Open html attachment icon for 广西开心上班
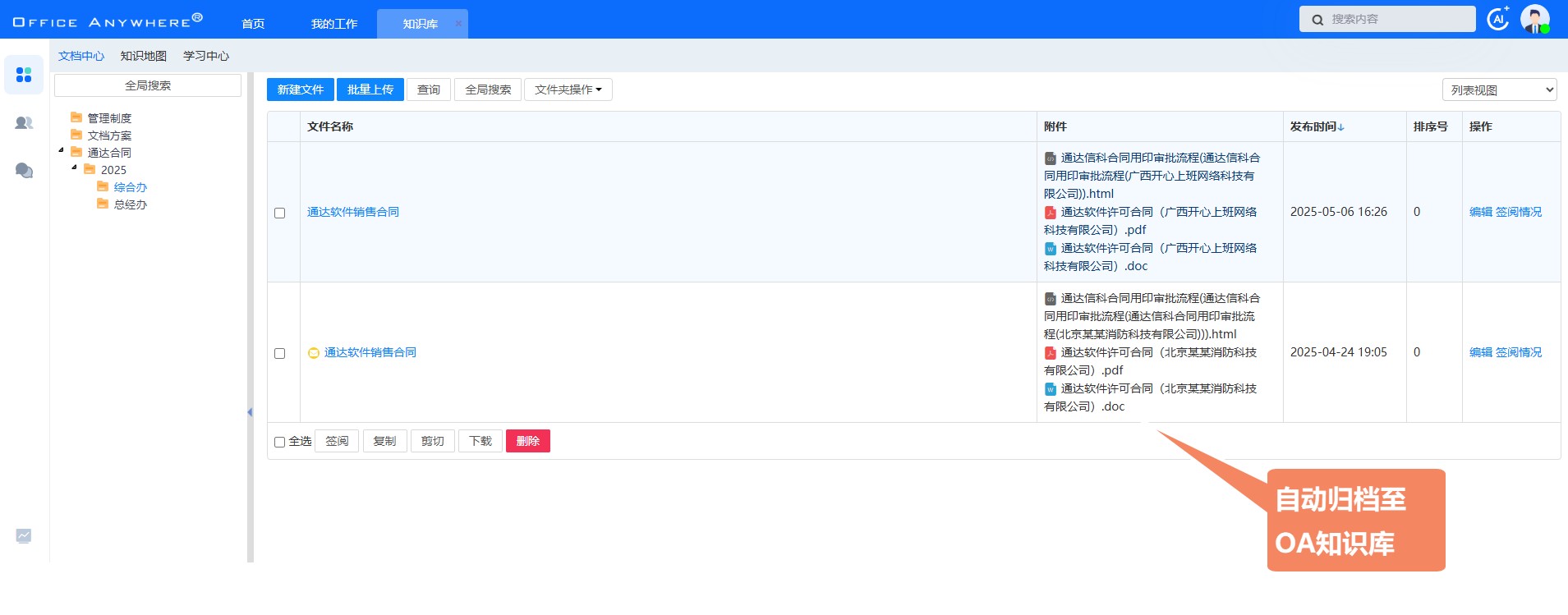Image resolution: width=1568 pixels, height=615 pixels. 1051,158
